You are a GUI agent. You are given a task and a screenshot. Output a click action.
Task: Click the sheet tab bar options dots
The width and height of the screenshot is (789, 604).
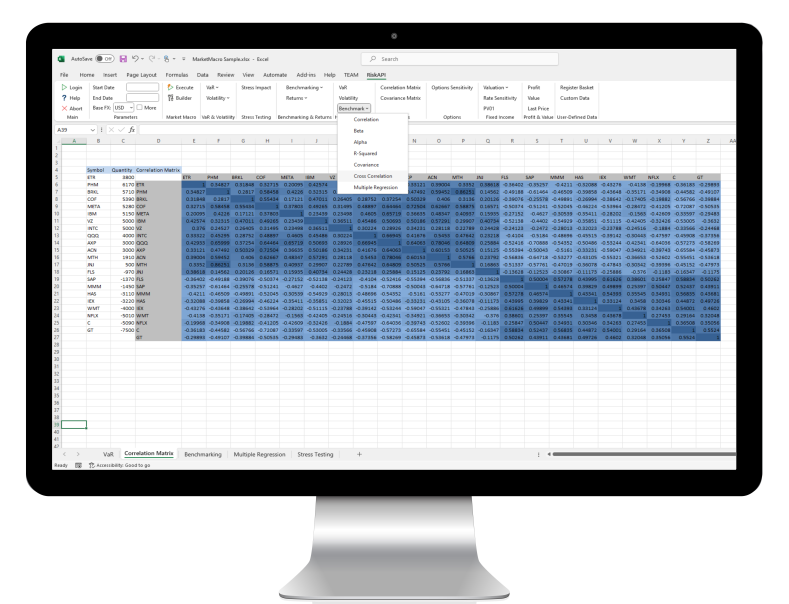(x=538, y=455)
